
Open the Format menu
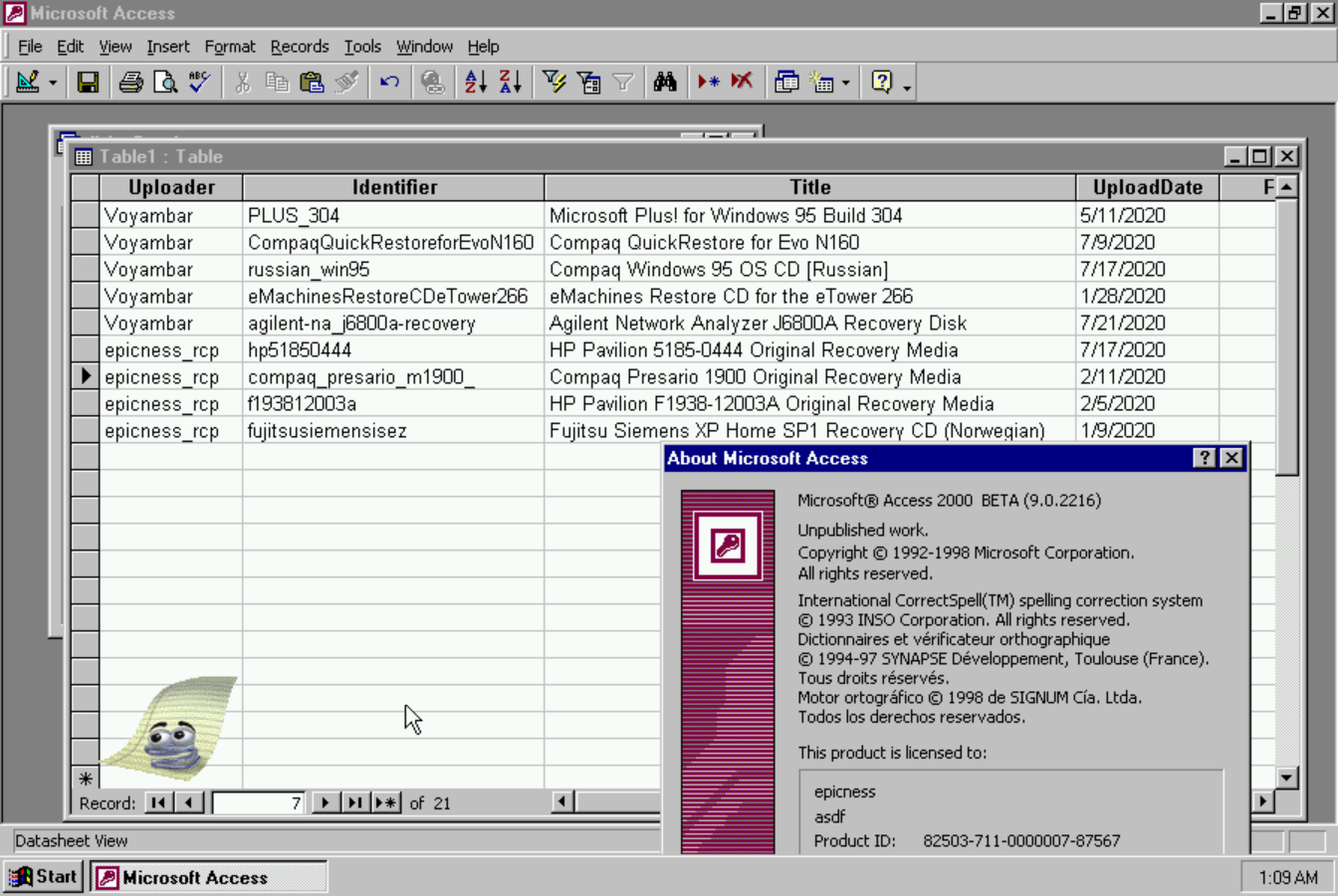pos(230,47)
